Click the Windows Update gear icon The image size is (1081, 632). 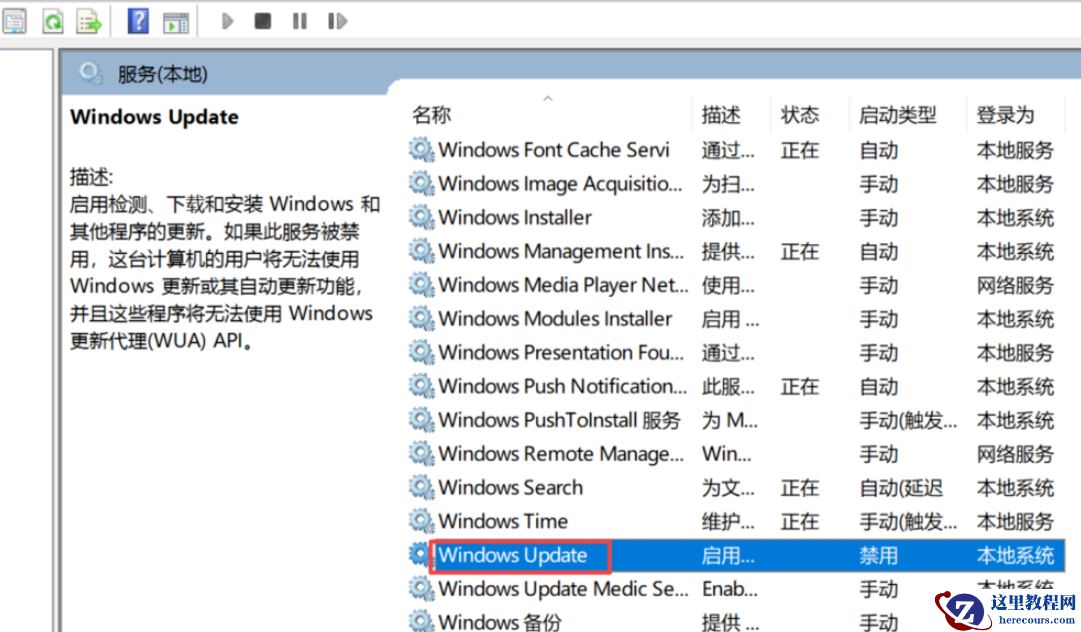(419, 555)
